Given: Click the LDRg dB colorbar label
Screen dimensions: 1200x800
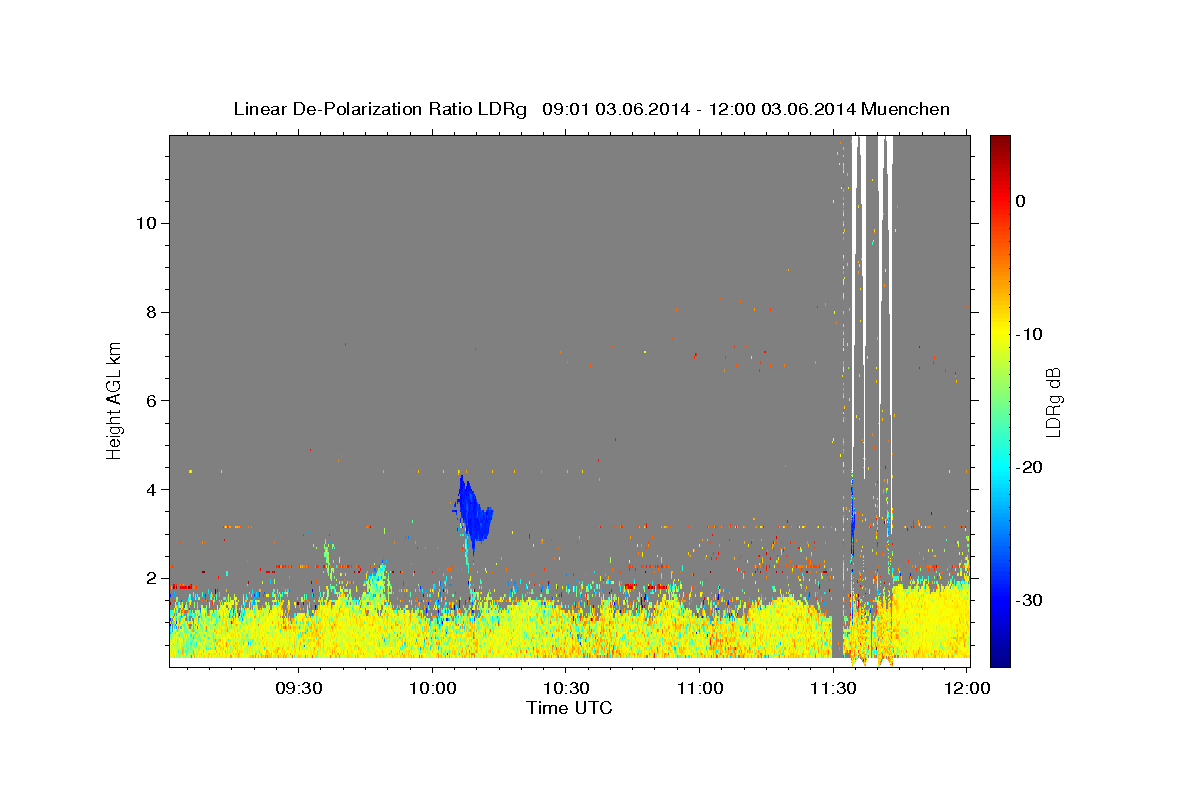Looking at the screenshot, I should pyautogui.click(x=1053, y=401).
